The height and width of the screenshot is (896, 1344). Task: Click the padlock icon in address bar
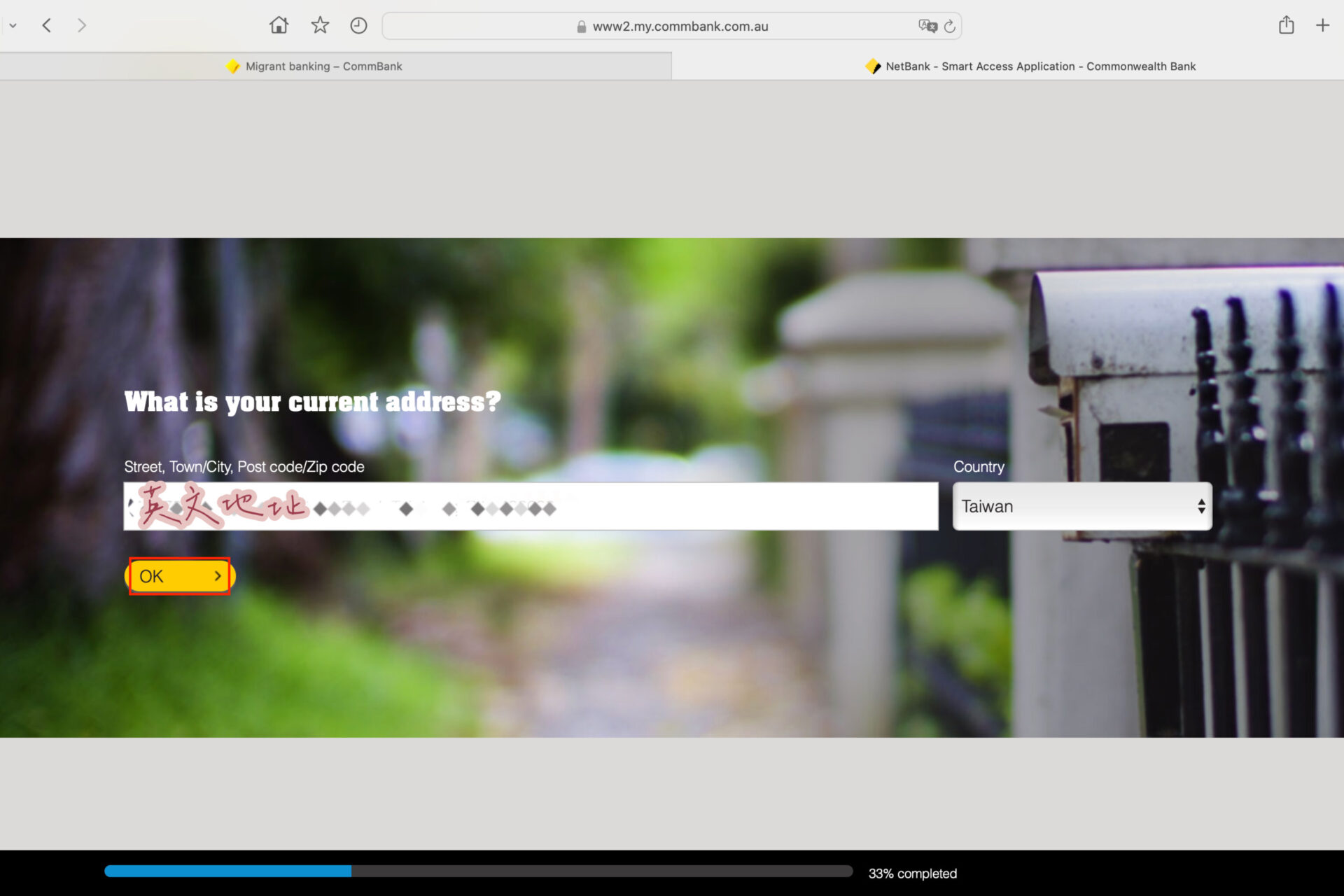tap(581, 27)
